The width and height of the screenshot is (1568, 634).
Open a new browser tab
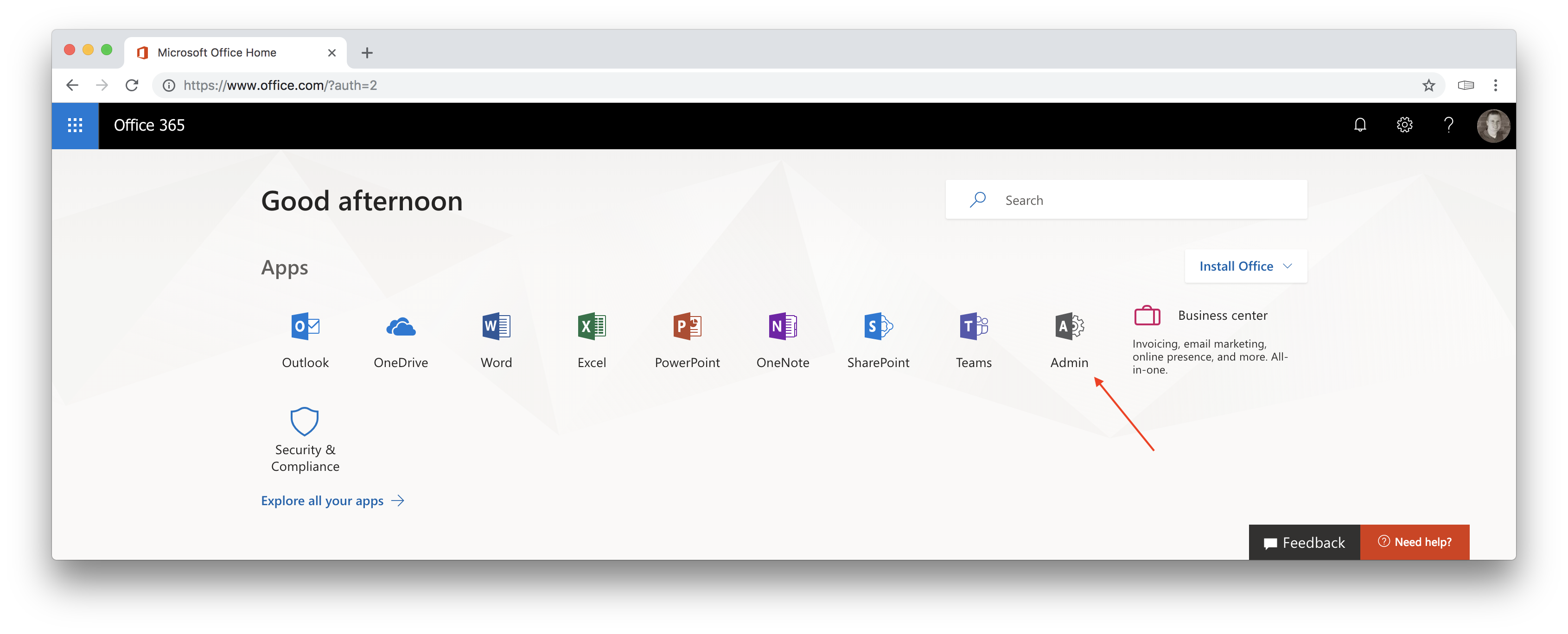tap(366, 53)
